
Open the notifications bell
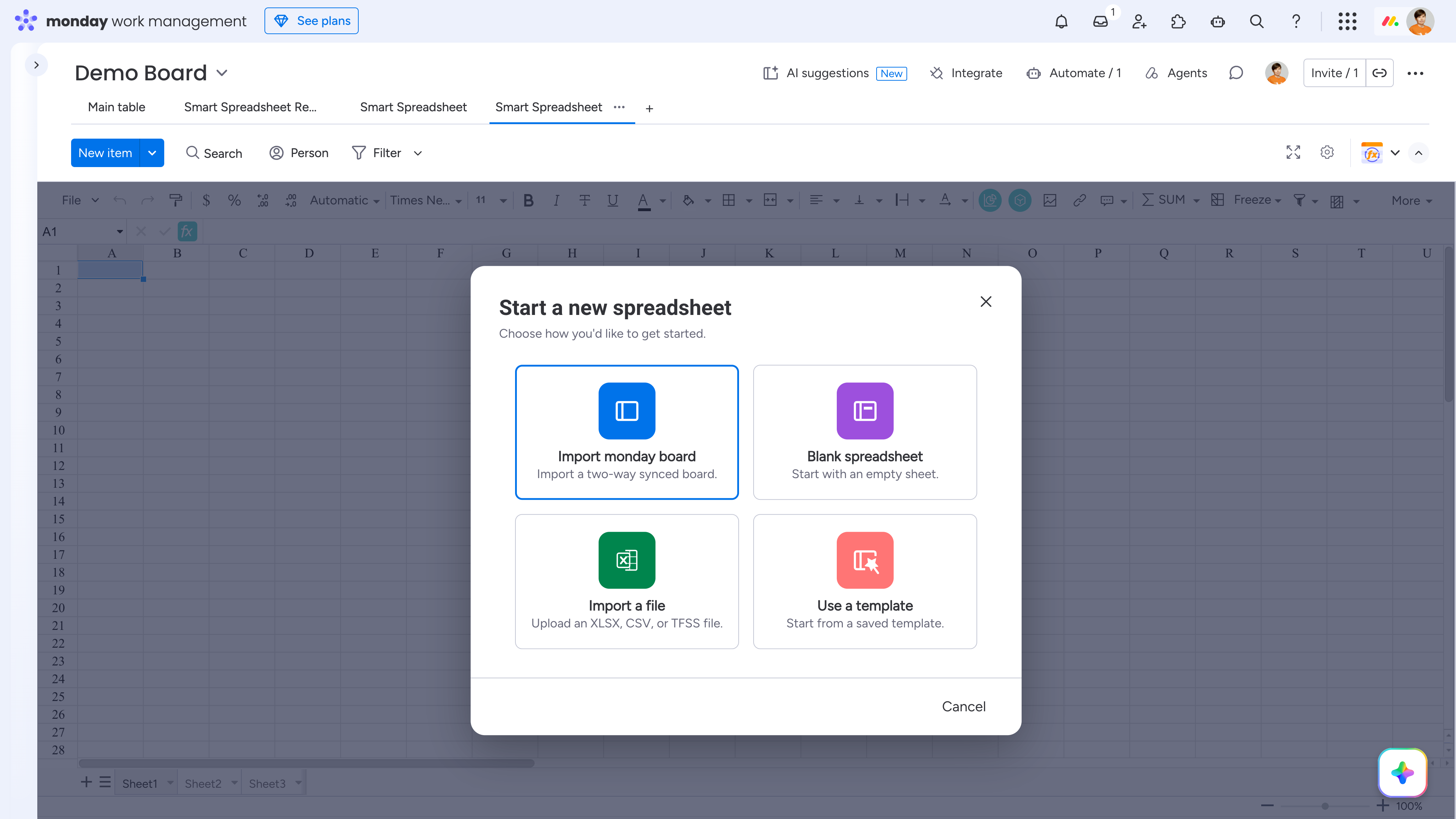1061,21
